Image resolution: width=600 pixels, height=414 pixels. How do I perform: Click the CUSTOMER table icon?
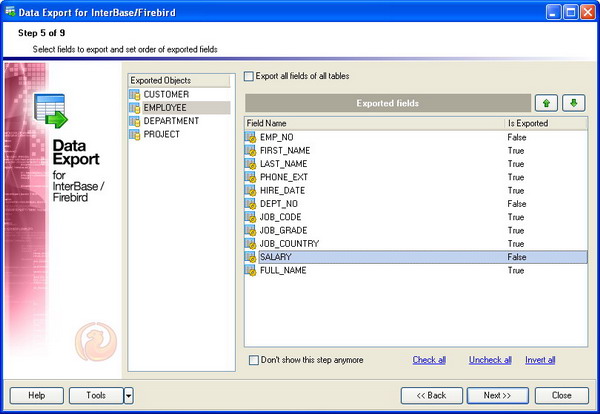(x=135, y=95)
